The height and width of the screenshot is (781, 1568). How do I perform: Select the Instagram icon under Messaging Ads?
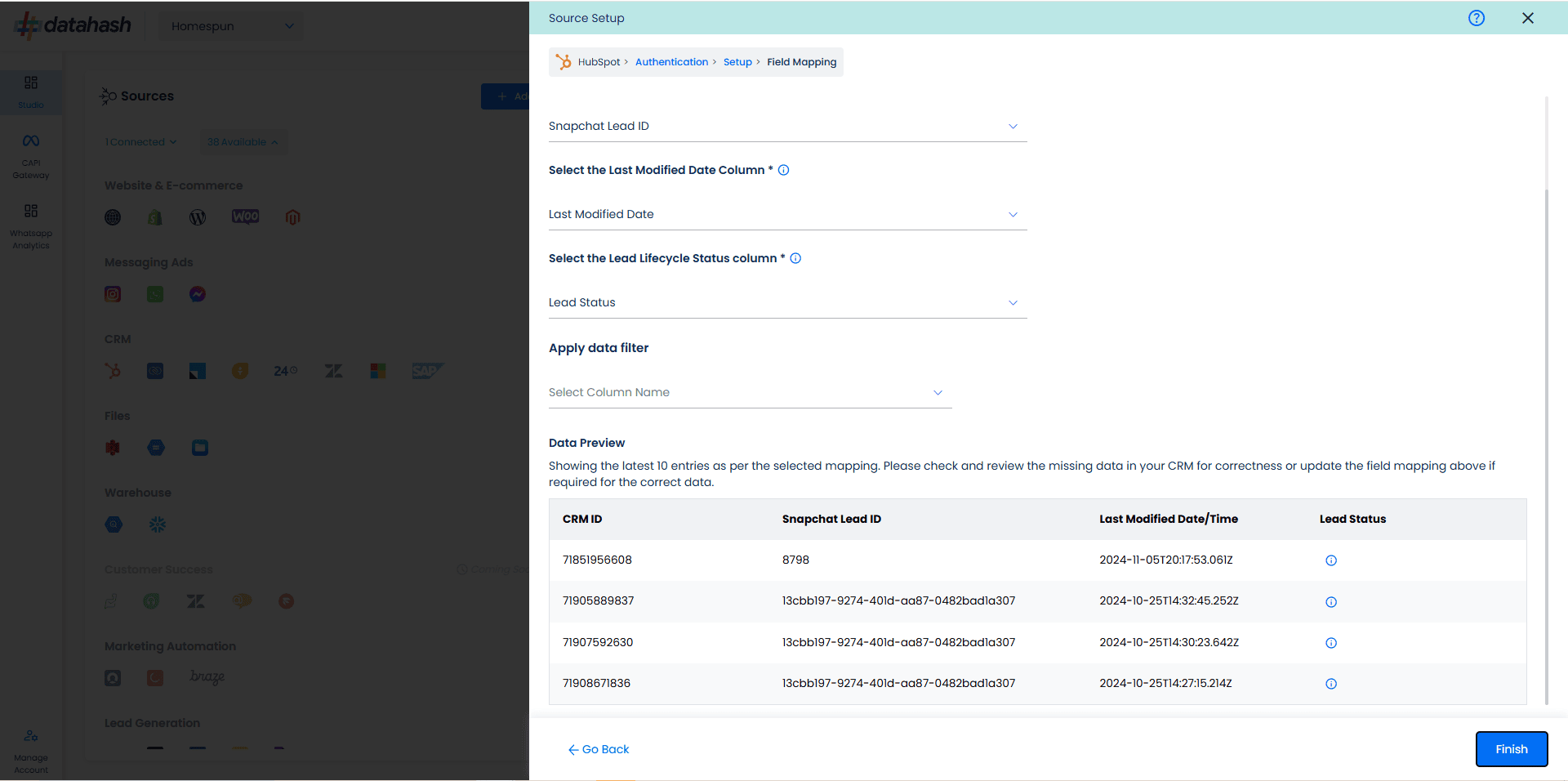(113, 294)
